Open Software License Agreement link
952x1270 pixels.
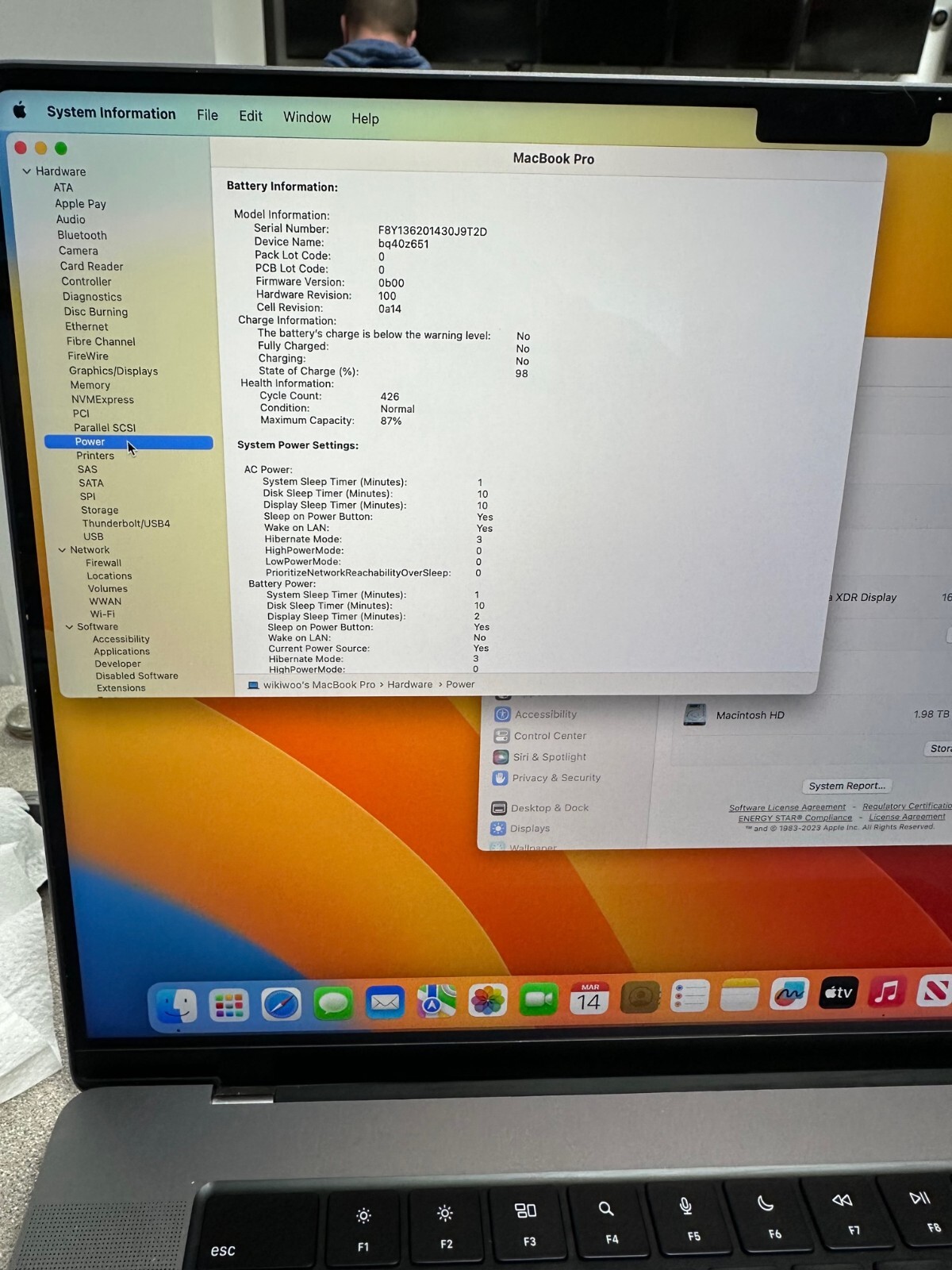(787, 807)
